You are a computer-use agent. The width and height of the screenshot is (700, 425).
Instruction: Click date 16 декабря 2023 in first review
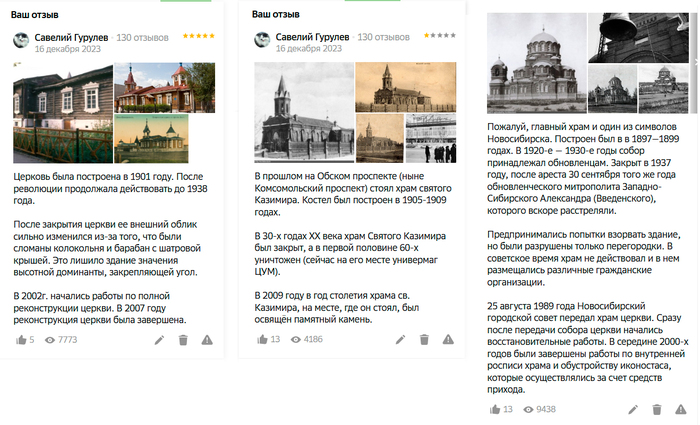click(x=68, y=49)
